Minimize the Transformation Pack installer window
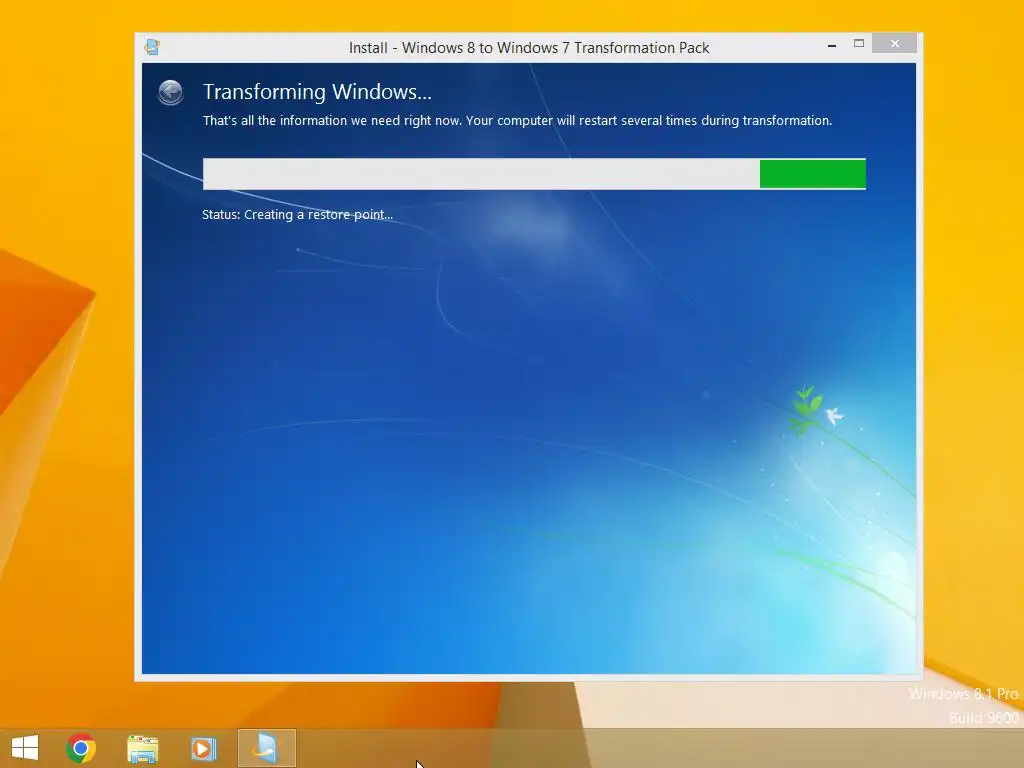Image resolution: width=1024 pixels, height=768 pixels. [831, 44]
